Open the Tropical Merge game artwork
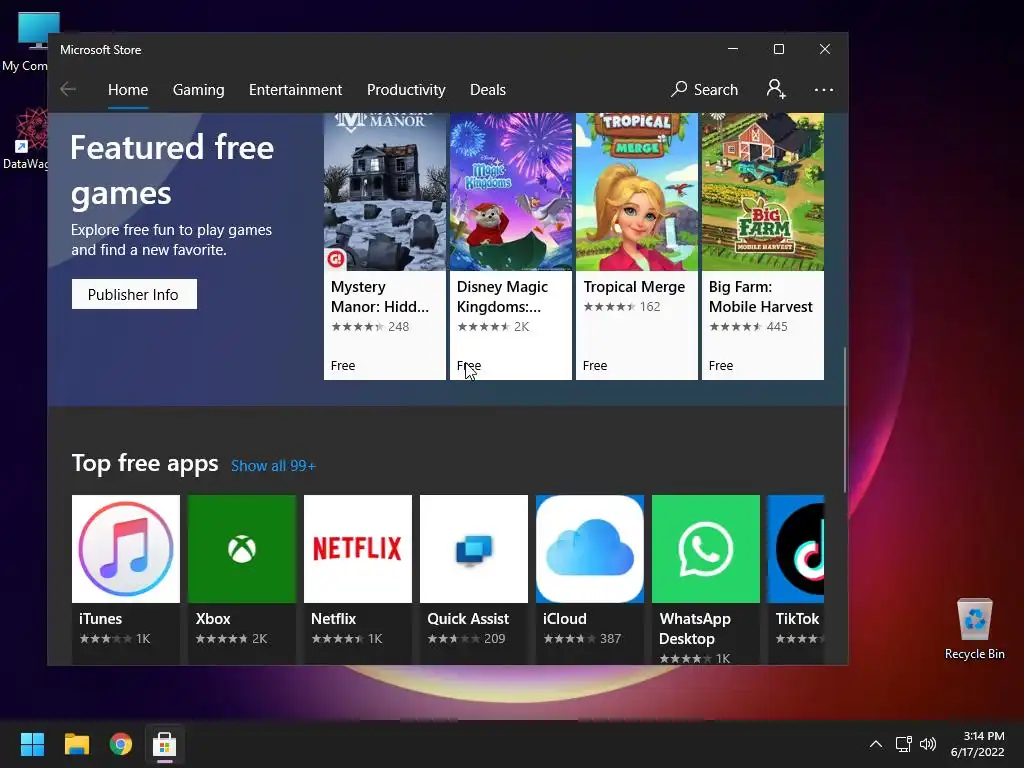The image size is (1024, 768). [x=637, y=192]
